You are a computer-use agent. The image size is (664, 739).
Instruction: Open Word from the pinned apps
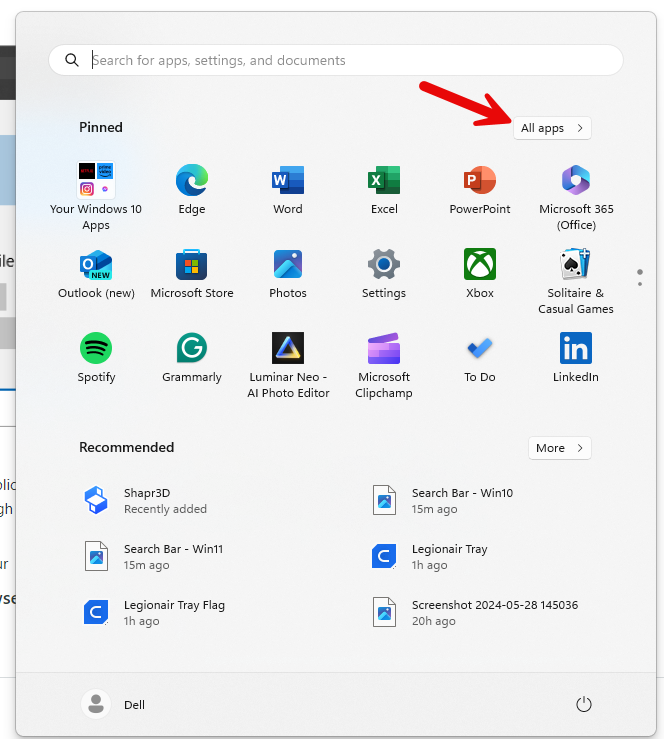pyautogui.click(x=287, y=189)
